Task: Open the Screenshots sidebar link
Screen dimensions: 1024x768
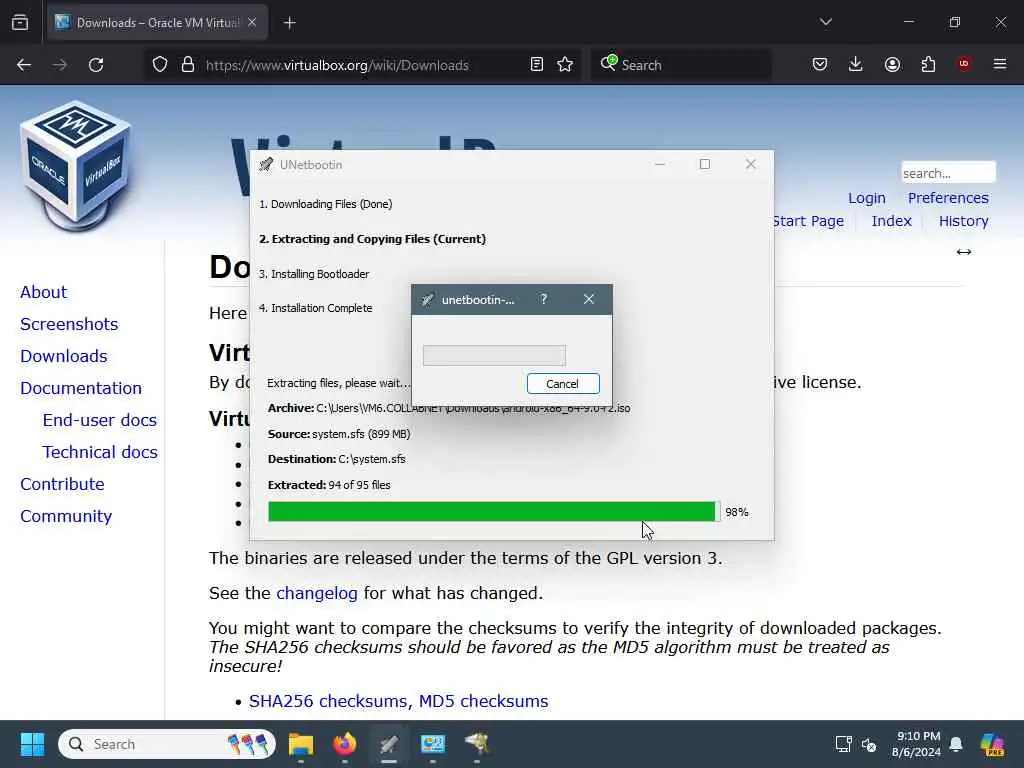Action: click(69, 324)
